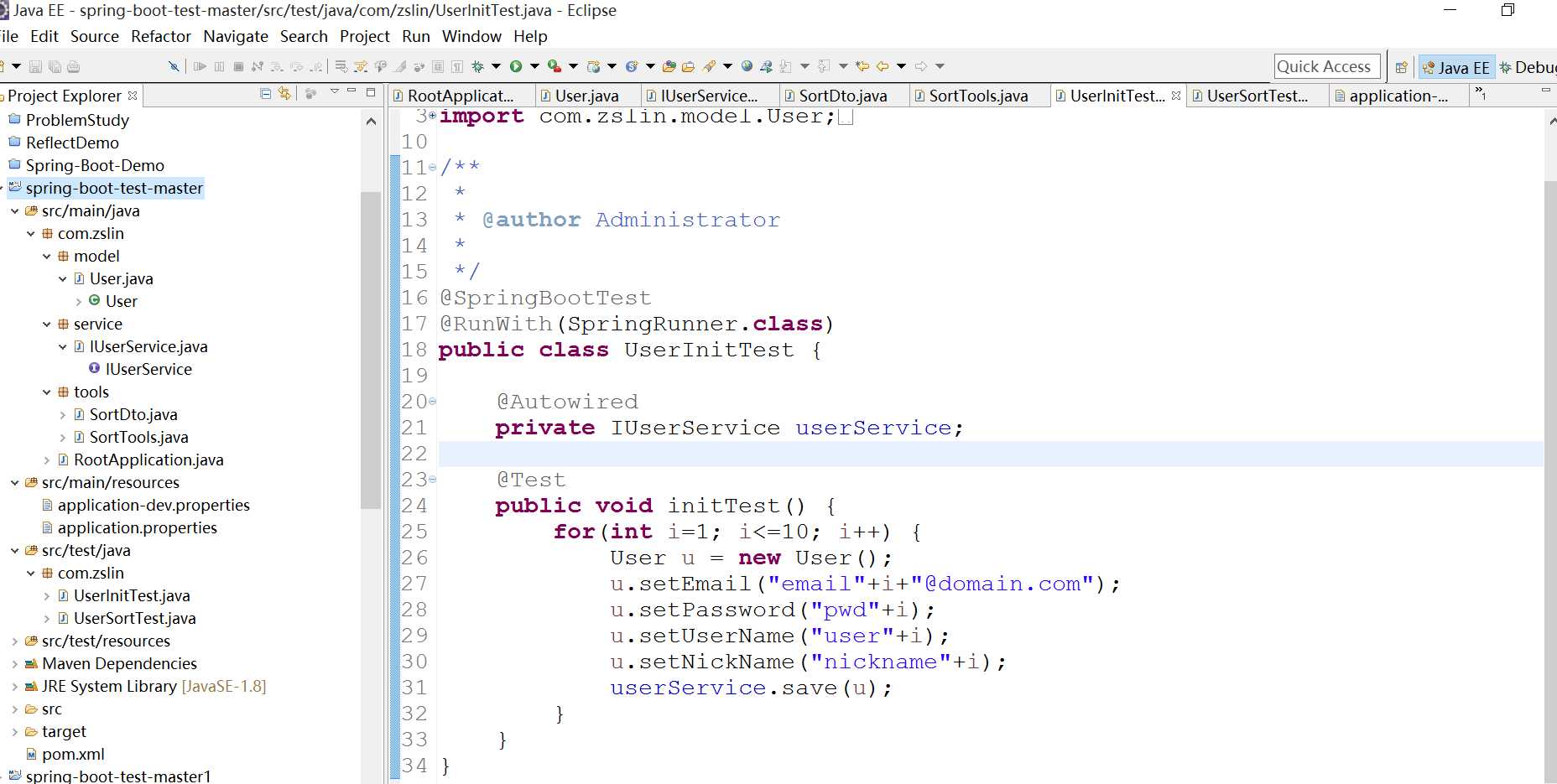This screenshot has height=784, width=1557.
Task: Click Collapse All in Project Explorer
Action: coord(266,94)
